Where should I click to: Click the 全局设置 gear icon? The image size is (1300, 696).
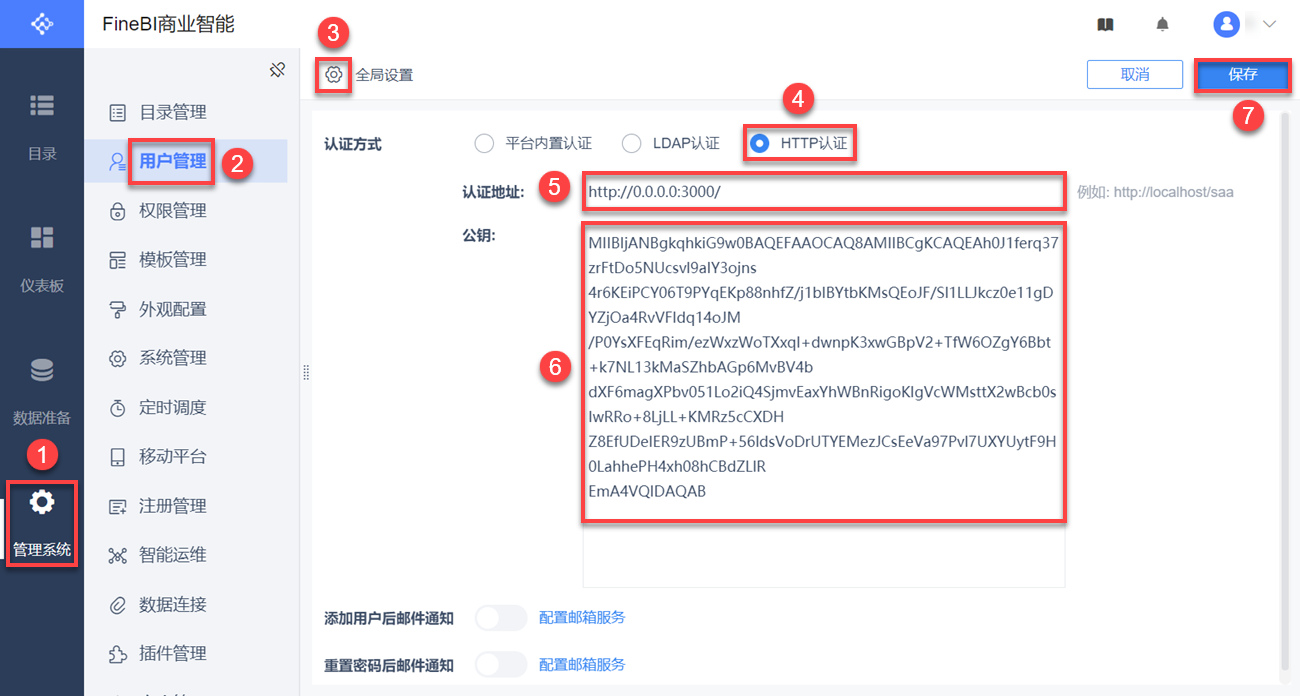334,75
